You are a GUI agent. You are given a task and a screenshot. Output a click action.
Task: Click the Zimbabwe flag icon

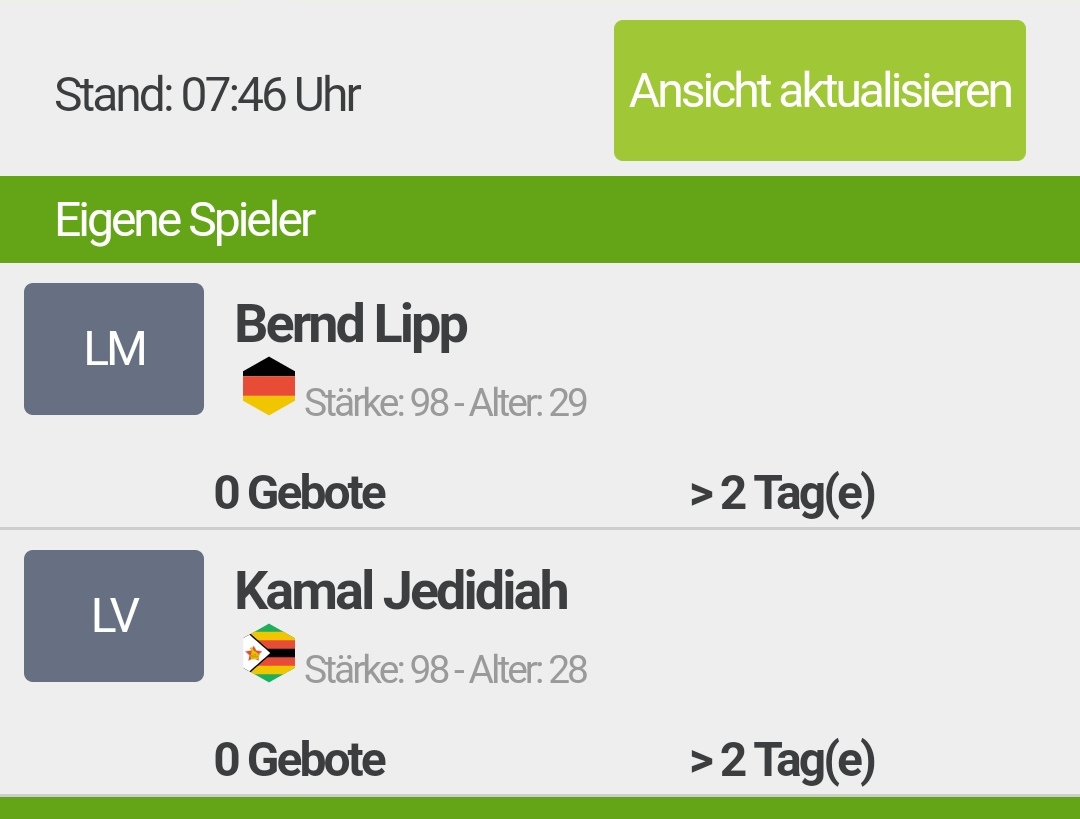coord(269,653)
